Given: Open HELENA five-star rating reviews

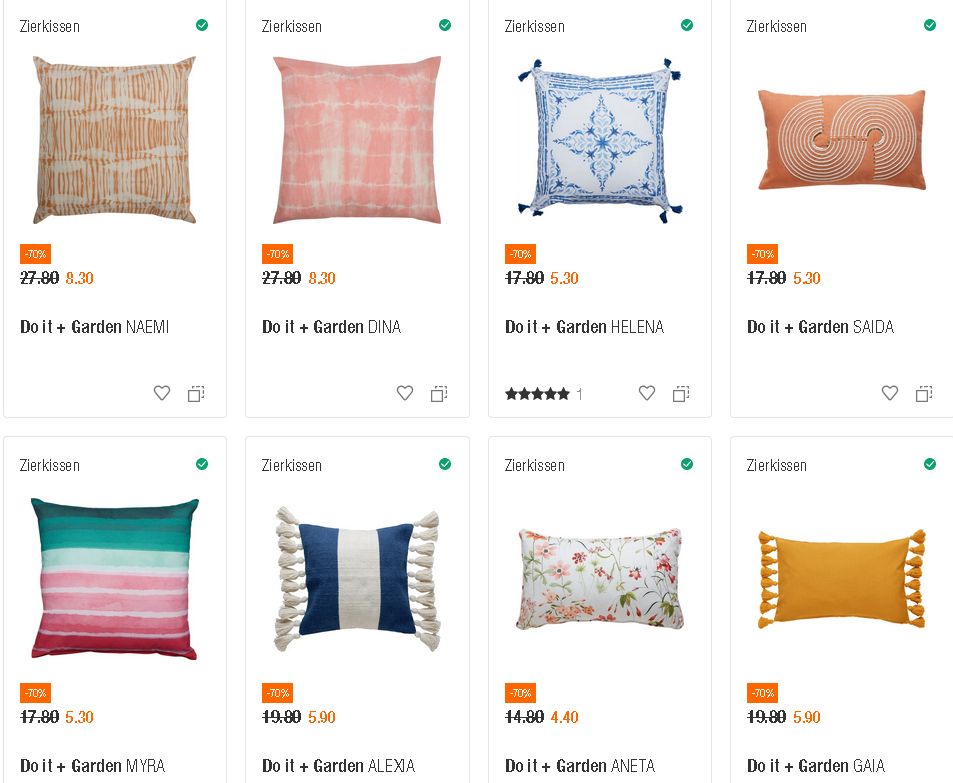Looking at the screenshot, I should pyautogui.click(x=538, y=394).
